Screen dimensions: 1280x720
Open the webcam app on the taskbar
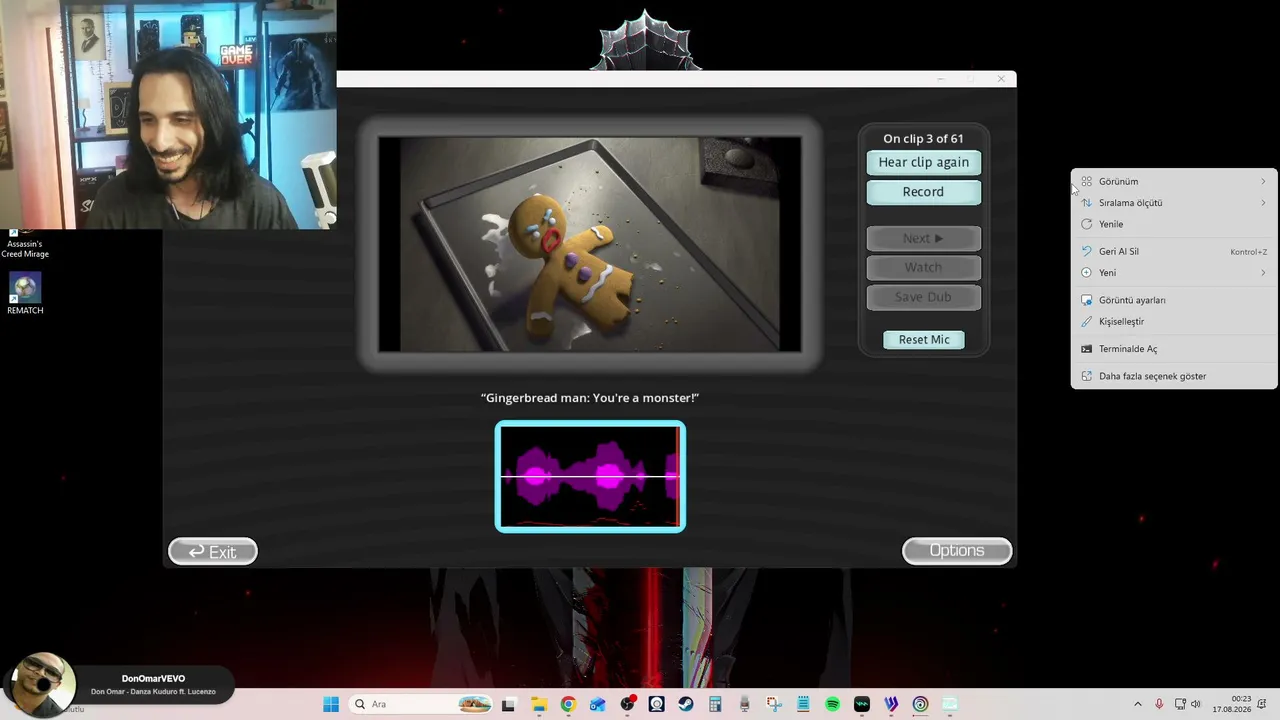pos(656,704)
